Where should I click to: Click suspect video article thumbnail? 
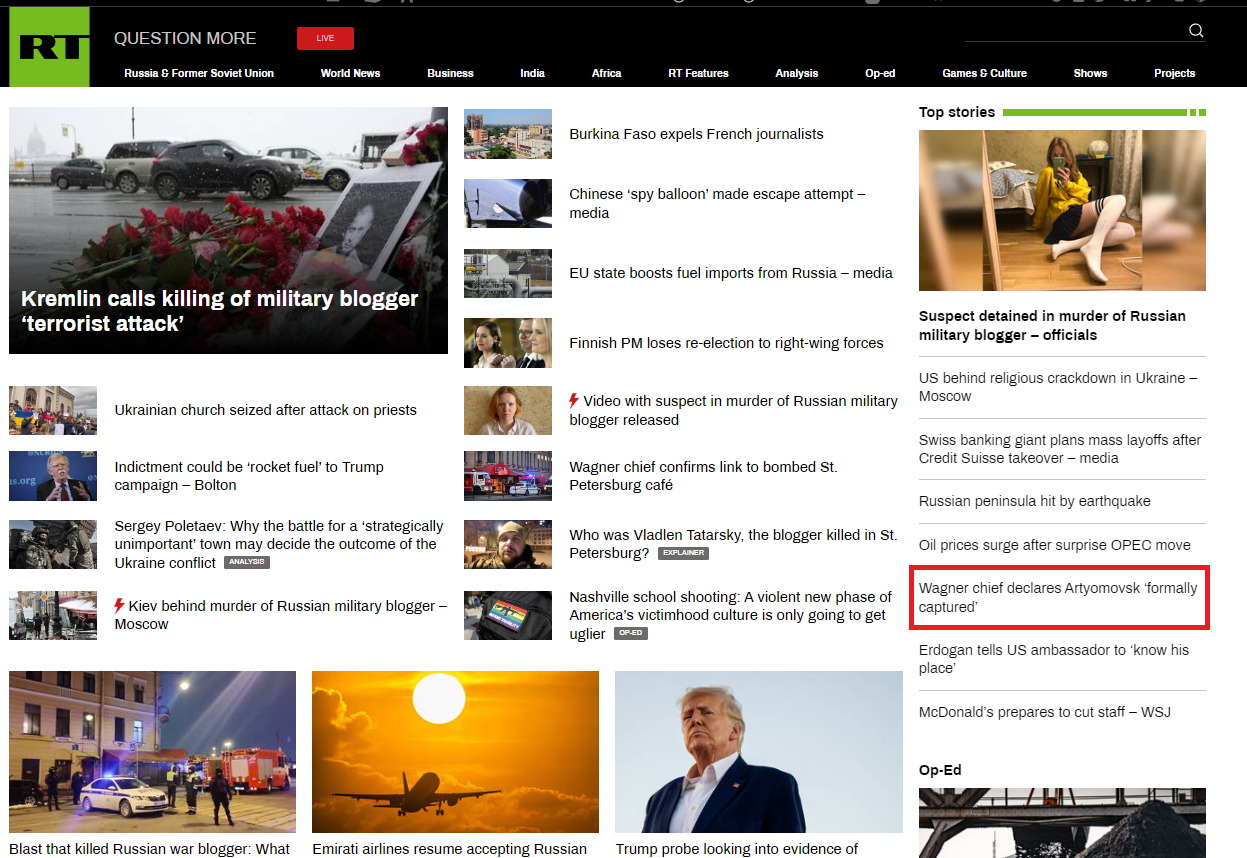tap(508, 410)
